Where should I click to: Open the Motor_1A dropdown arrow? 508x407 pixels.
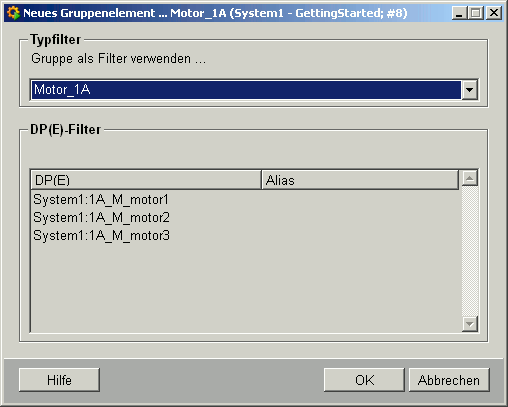(469, 90)
